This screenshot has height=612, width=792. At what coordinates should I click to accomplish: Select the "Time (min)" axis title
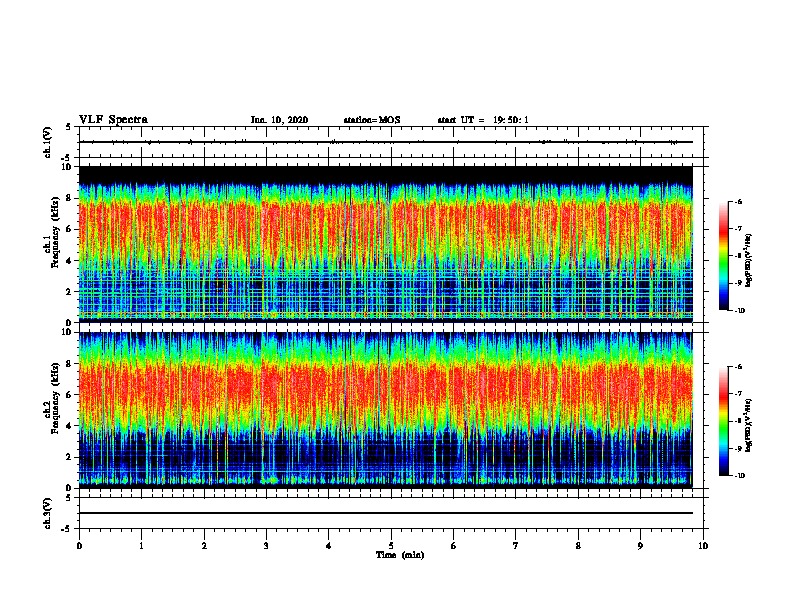[400, 555]
